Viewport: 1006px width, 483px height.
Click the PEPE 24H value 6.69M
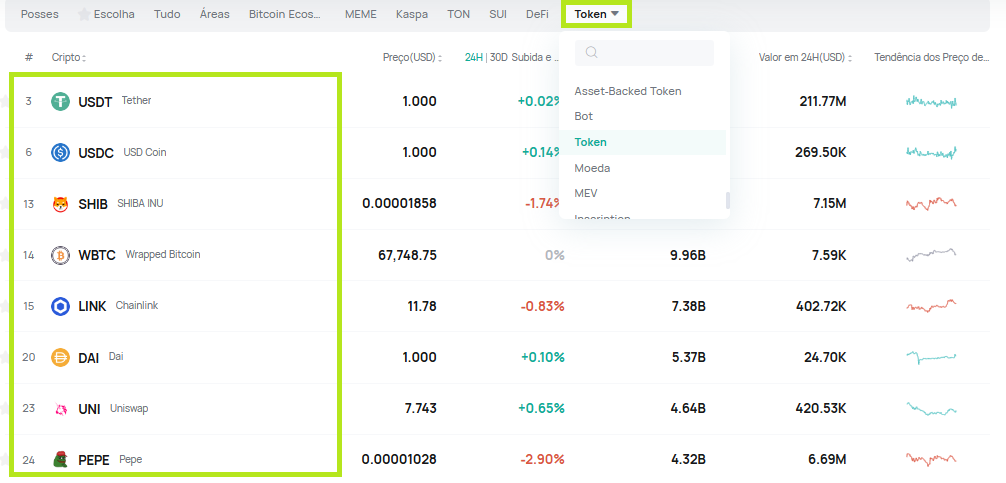coord(828,459)
